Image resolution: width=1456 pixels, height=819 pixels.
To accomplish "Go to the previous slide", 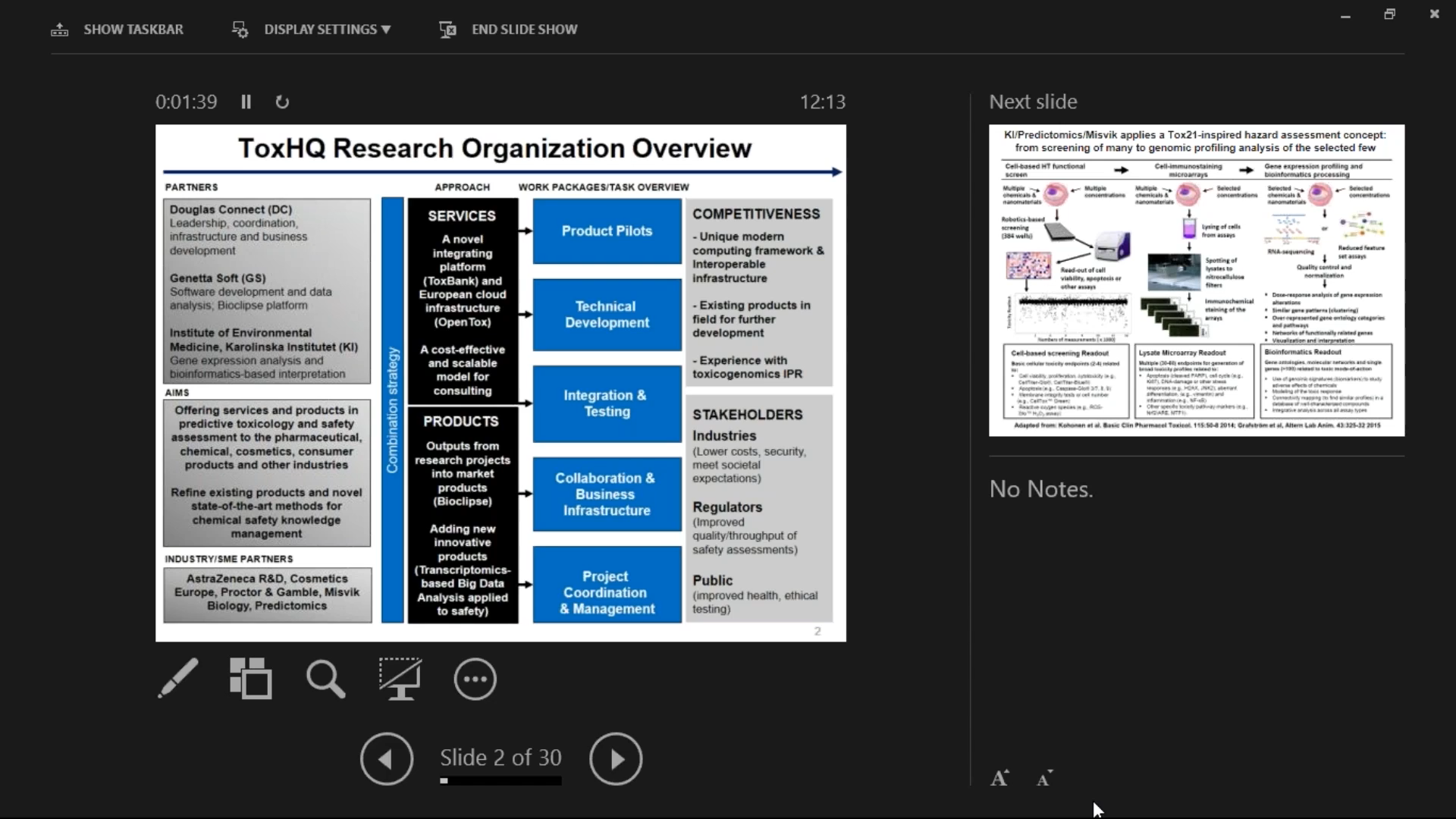I will coord(387,758).
